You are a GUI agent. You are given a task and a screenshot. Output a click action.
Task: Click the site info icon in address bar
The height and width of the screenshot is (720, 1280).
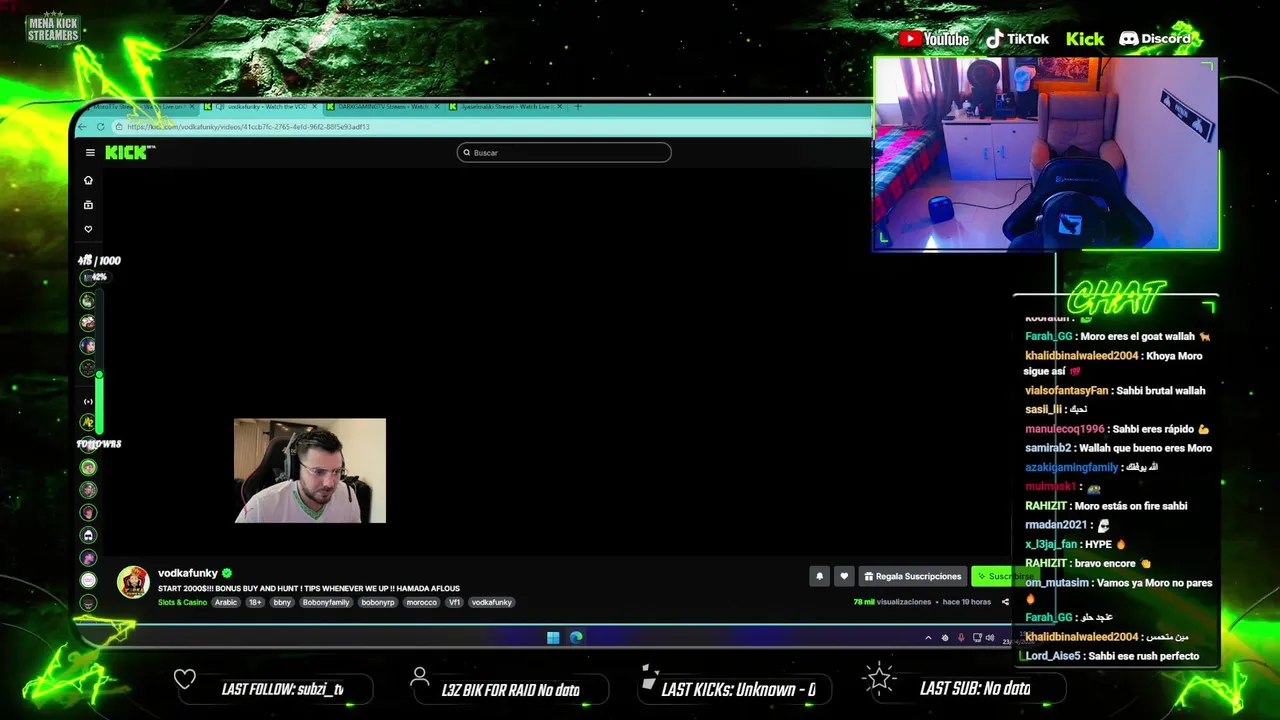coord(119,127)
